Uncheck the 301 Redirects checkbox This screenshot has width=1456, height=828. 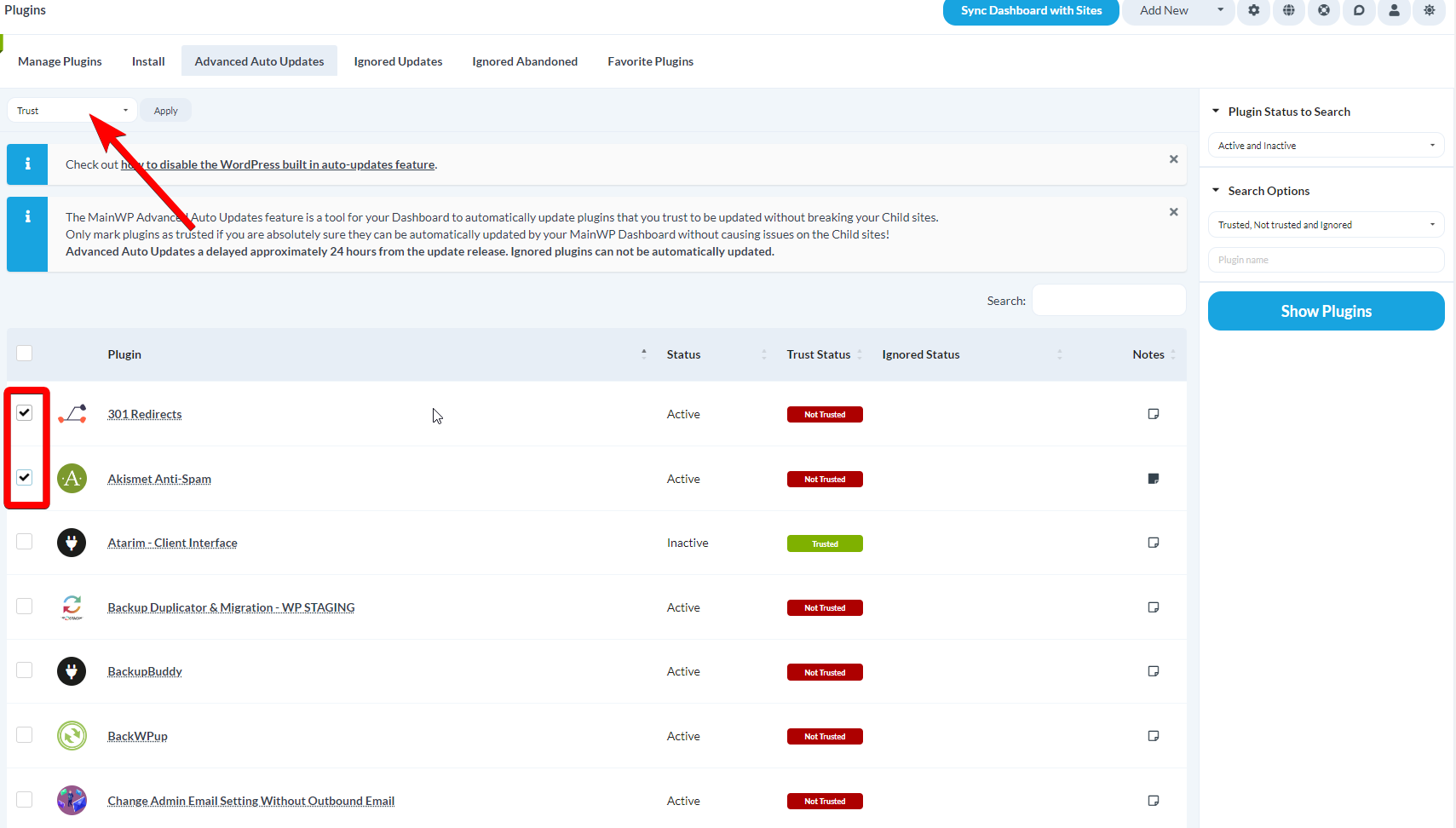point(24,412)
